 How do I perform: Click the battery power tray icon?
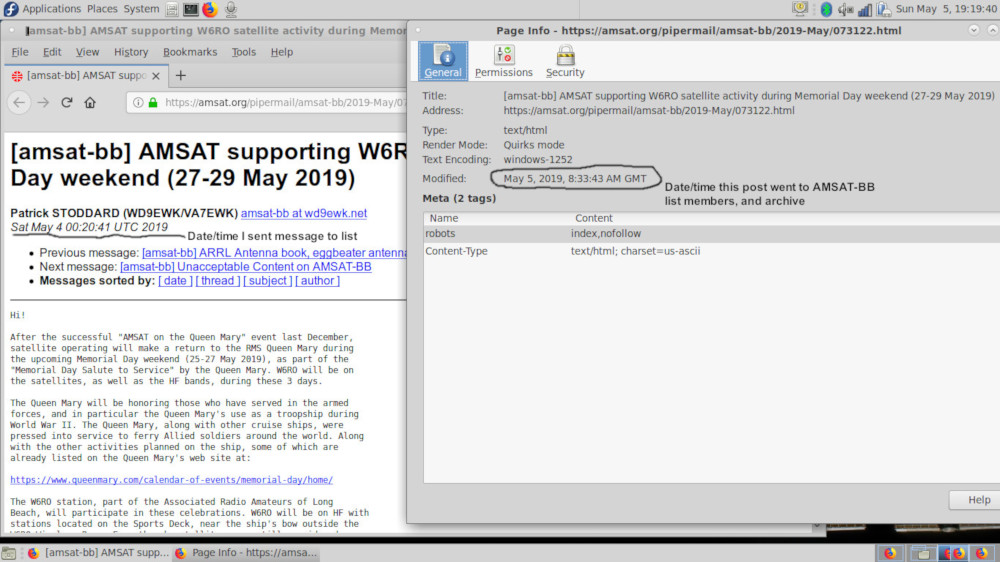883,9
